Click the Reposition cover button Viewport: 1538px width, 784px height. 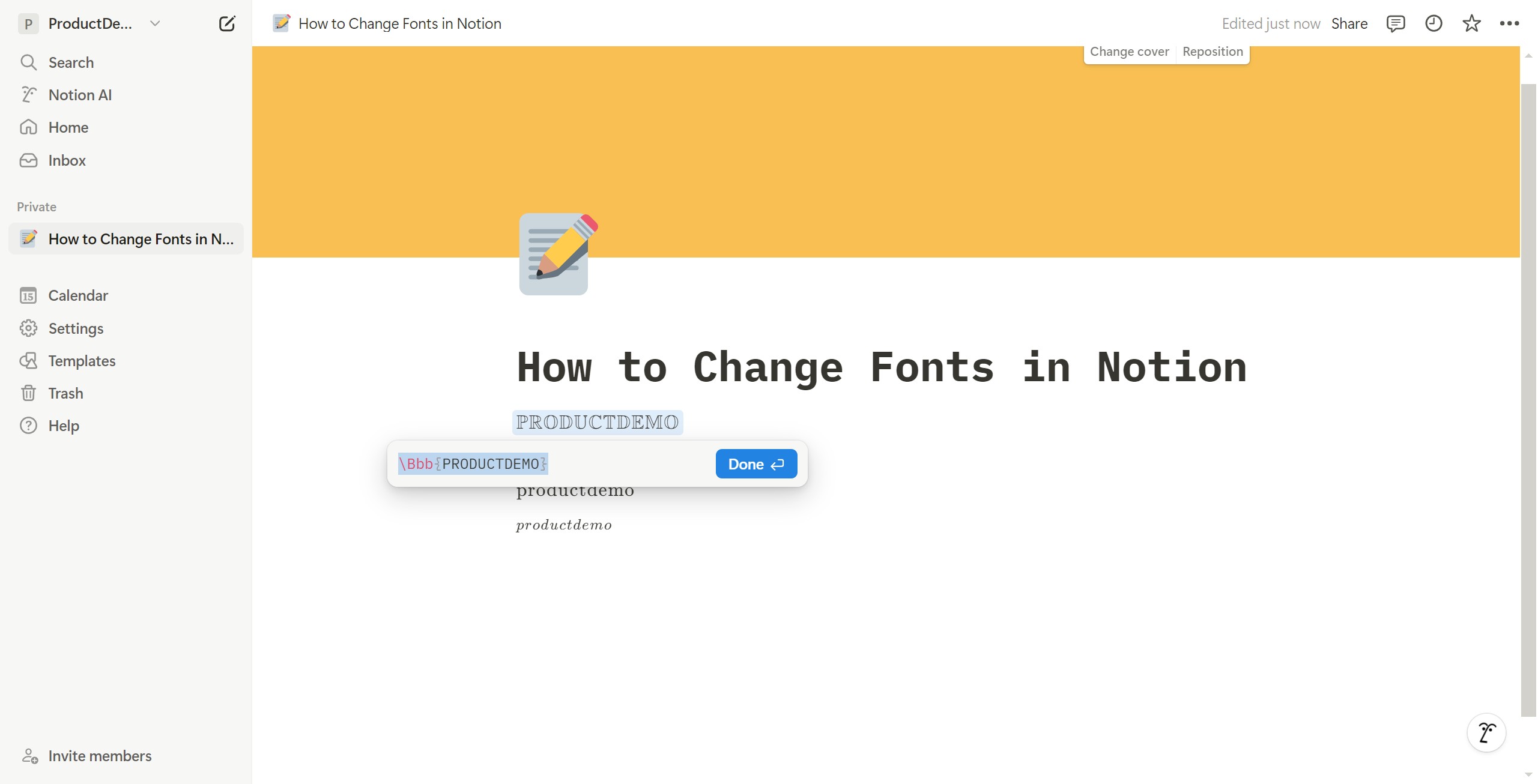tap(1213, 52)
